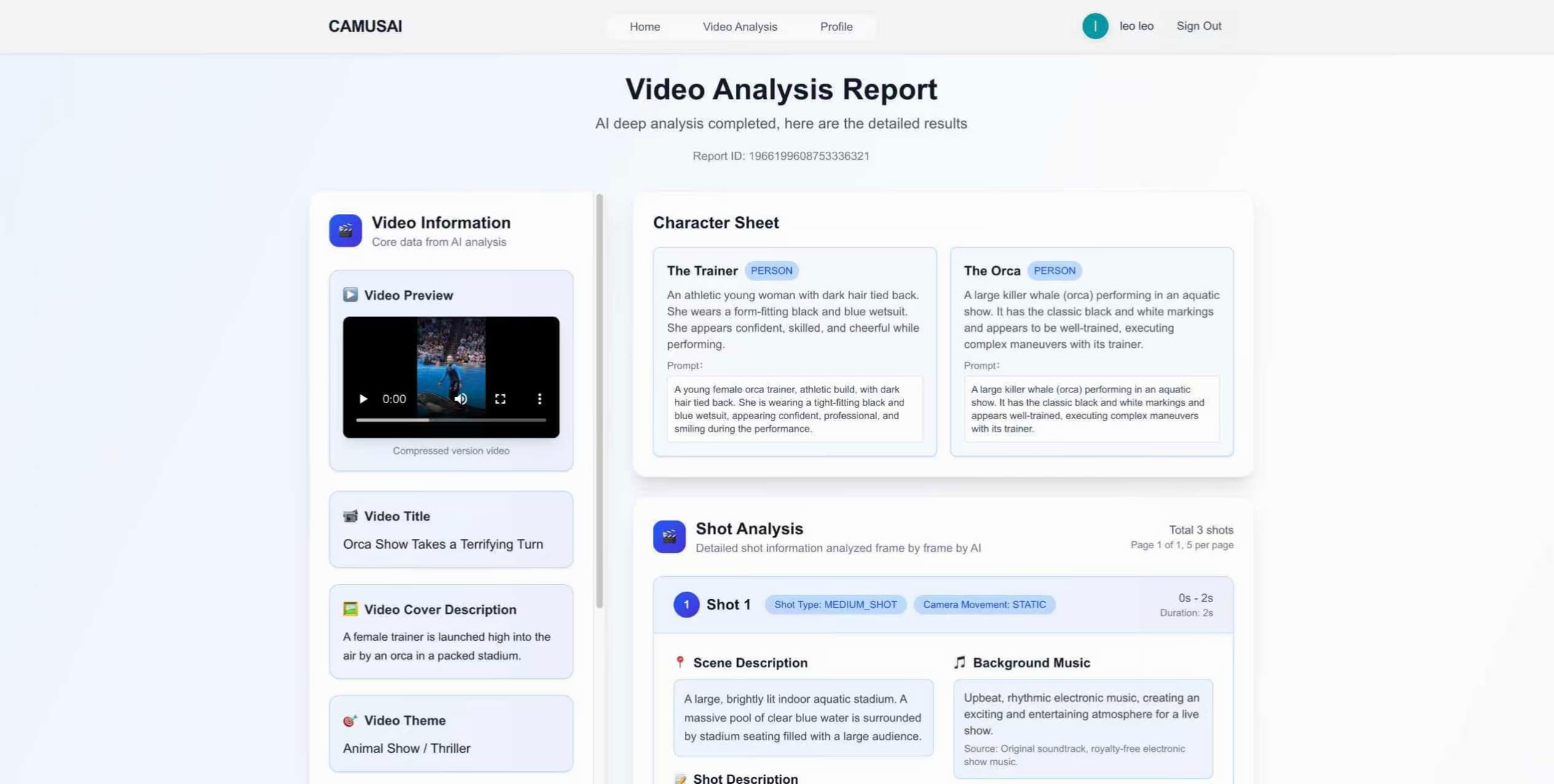Click the Video Preview play icon
The image size is (1554, 784).
[x=350, y=295]
